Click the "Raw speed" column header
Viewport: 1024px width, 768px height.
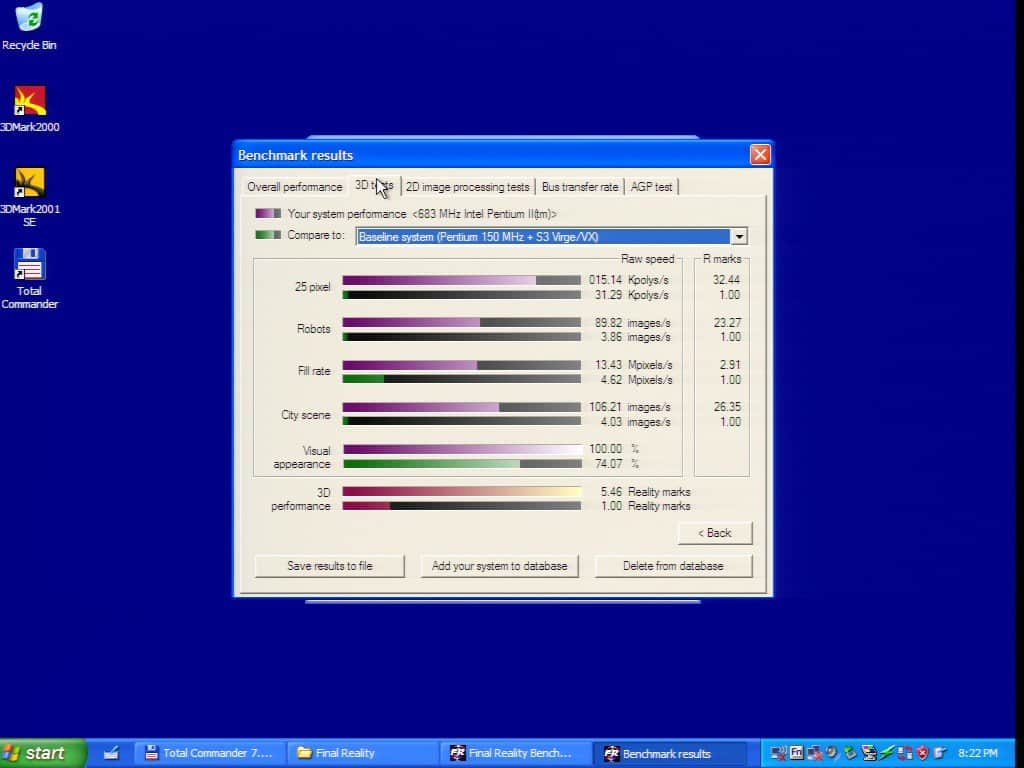[x=647, y=259]
